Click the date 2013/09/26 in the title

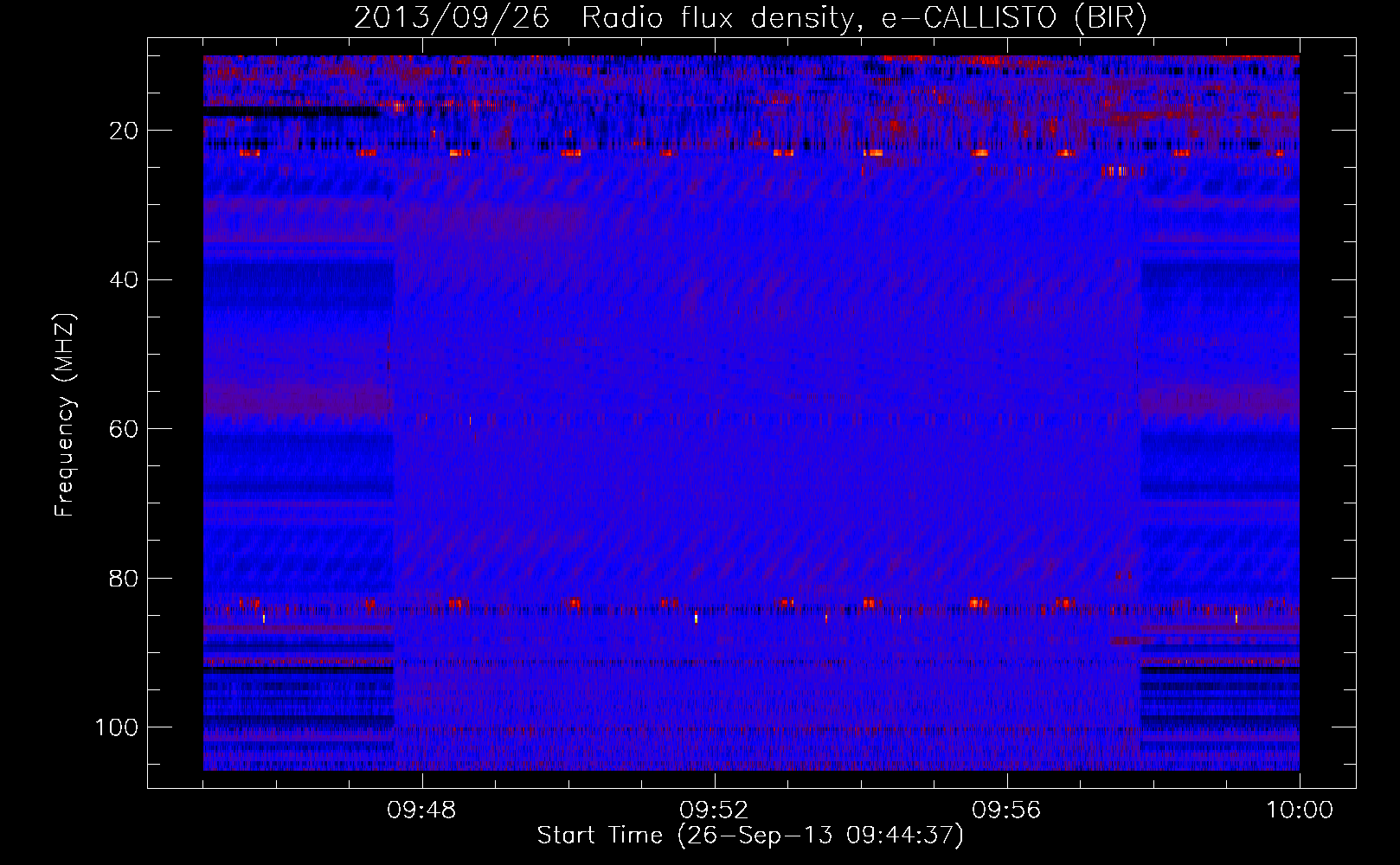pyautogui.click(x=452, y=18)
